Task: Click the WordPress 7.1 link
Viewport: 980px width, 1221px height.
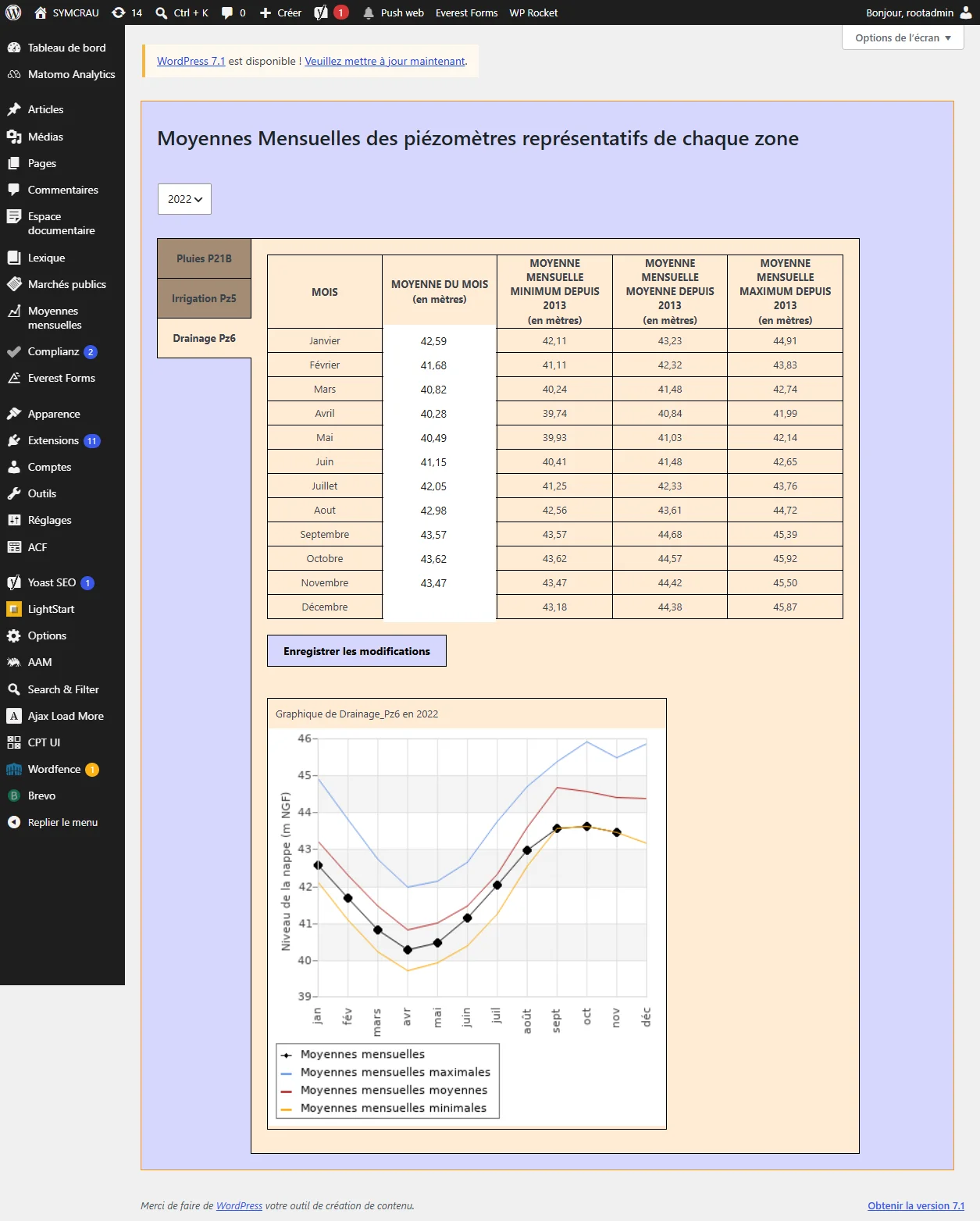Action: click(191, 61)
